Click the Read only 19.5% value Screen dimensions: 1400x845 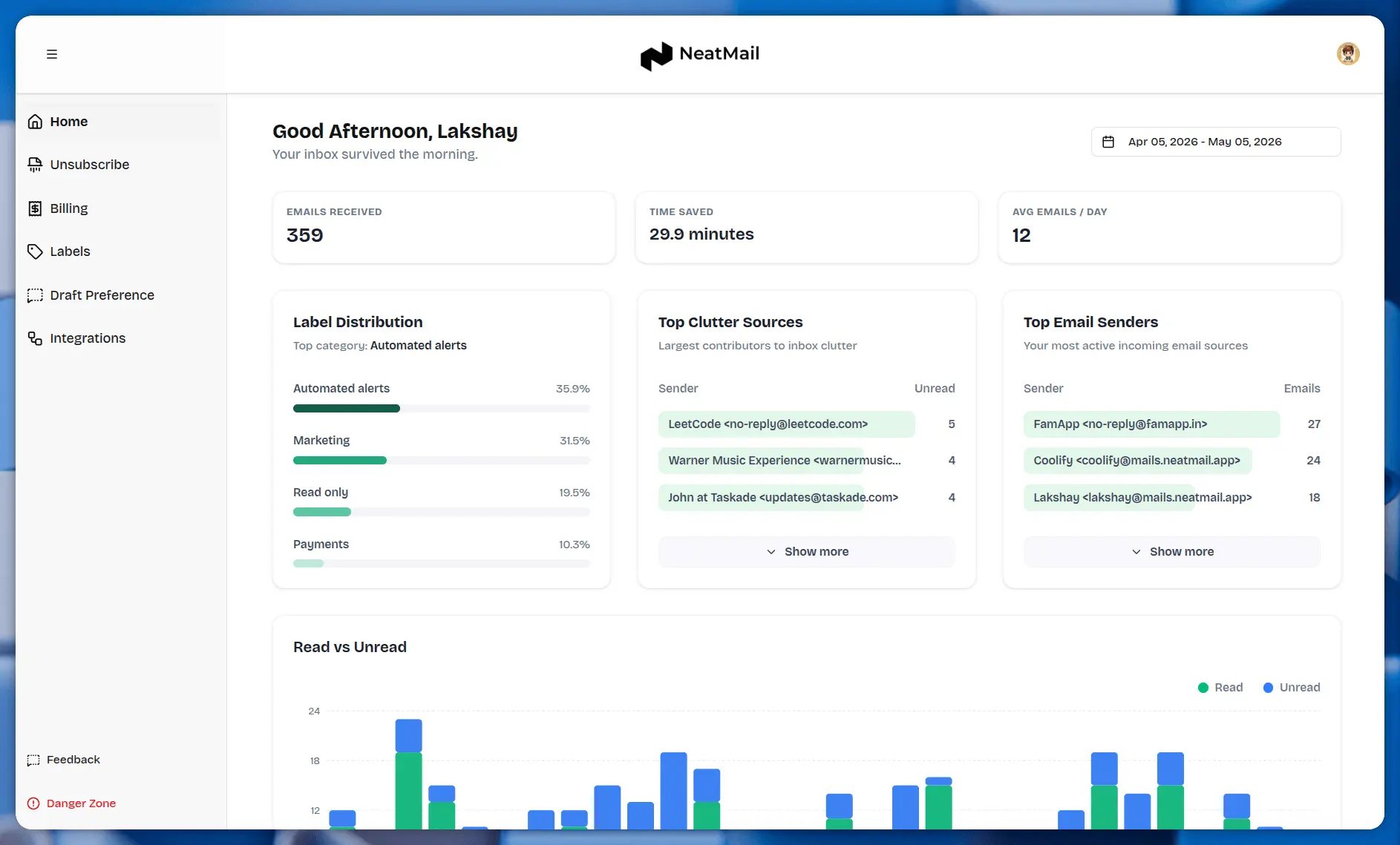(575, 493)
